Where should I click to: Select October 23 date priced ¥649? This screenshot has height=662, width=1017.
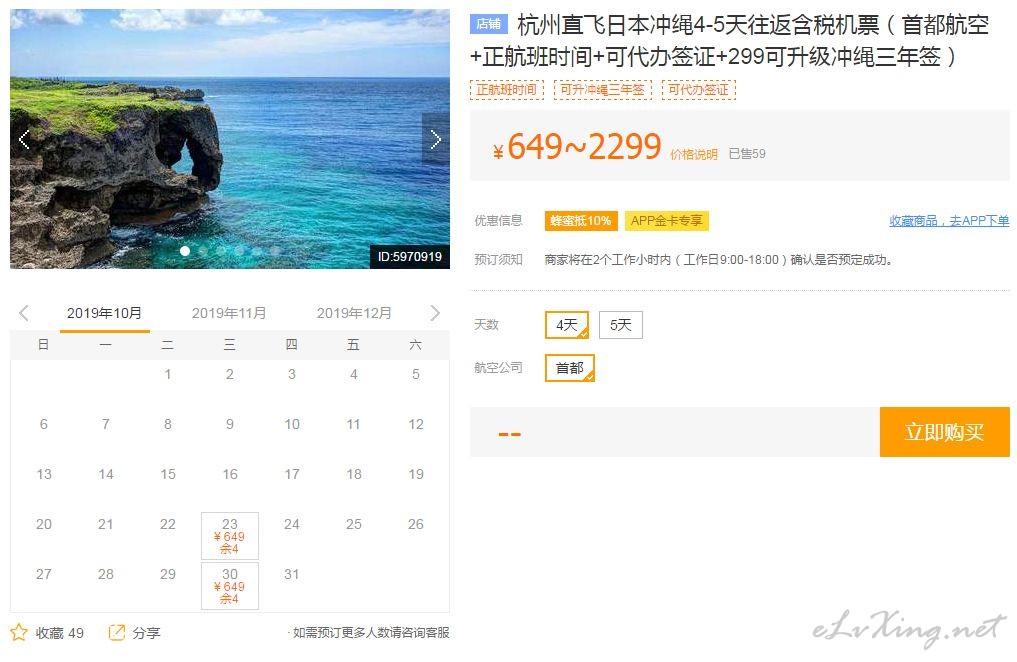230,536
